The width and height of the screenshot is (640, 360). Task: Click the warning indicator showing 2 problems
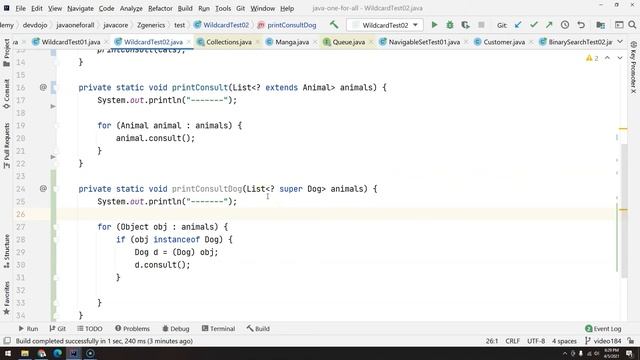pyautogui.click(x=592, y=58)
